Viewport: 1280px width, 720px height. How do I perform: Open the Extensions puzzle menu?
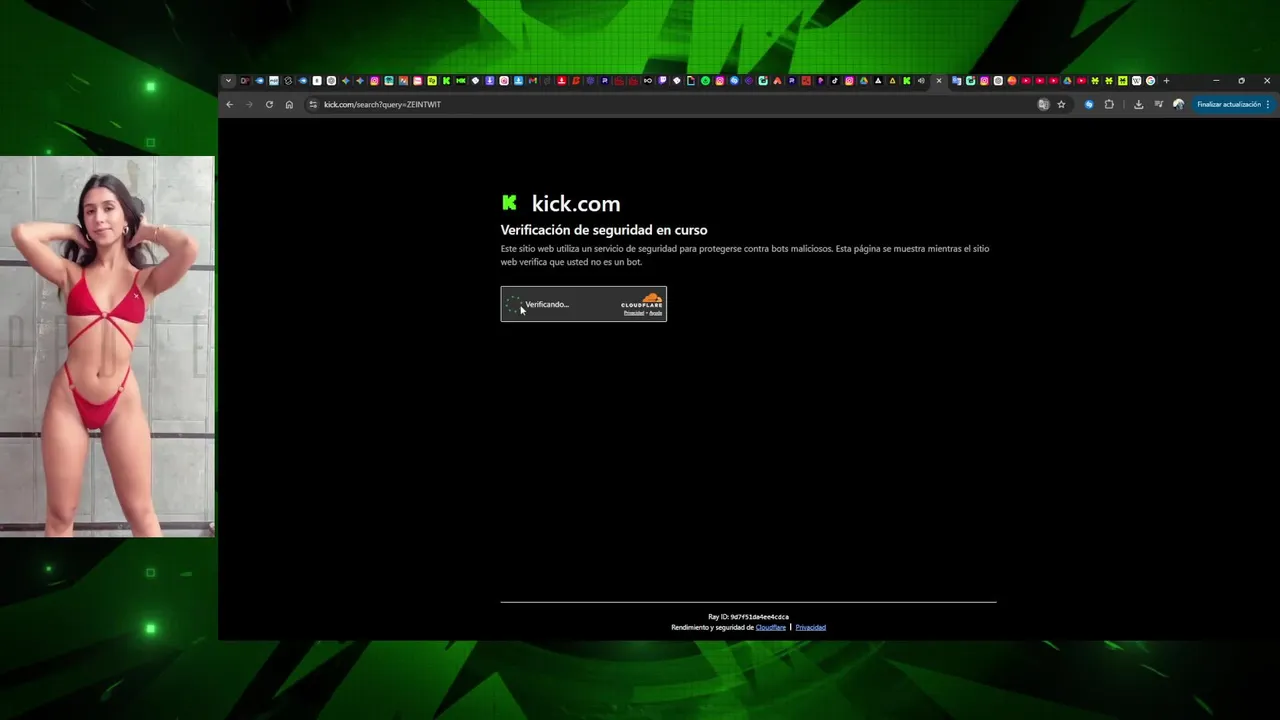click(x=1109, y=104)
